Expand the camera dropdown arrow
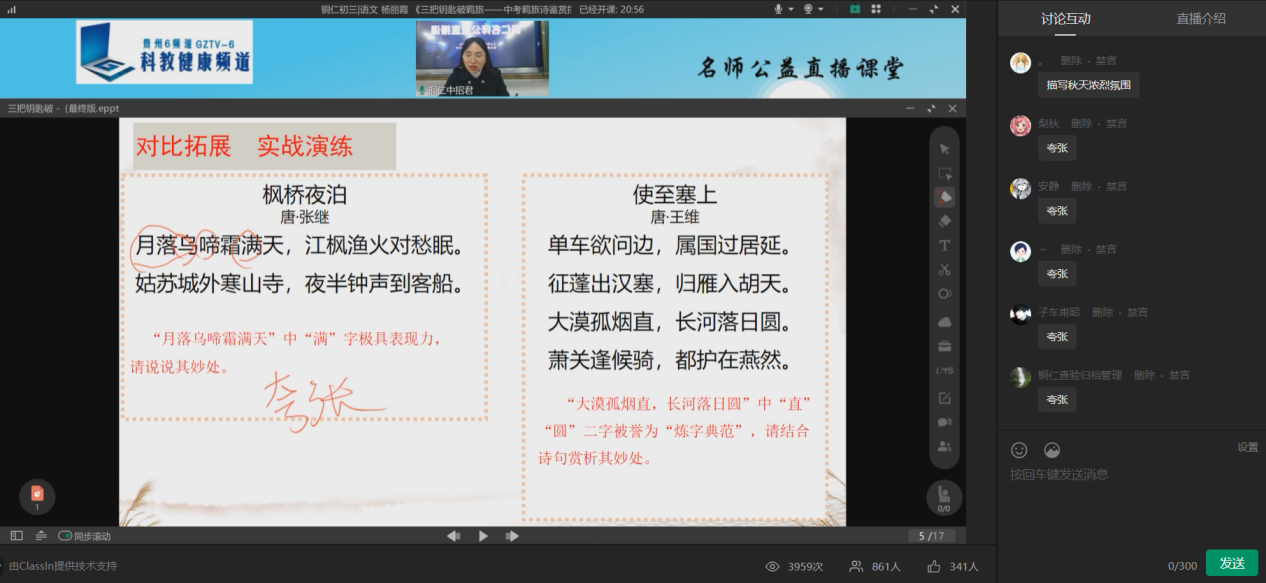Image resolution: width=1266 pixels, height=583 pixels. click(821, 9)
